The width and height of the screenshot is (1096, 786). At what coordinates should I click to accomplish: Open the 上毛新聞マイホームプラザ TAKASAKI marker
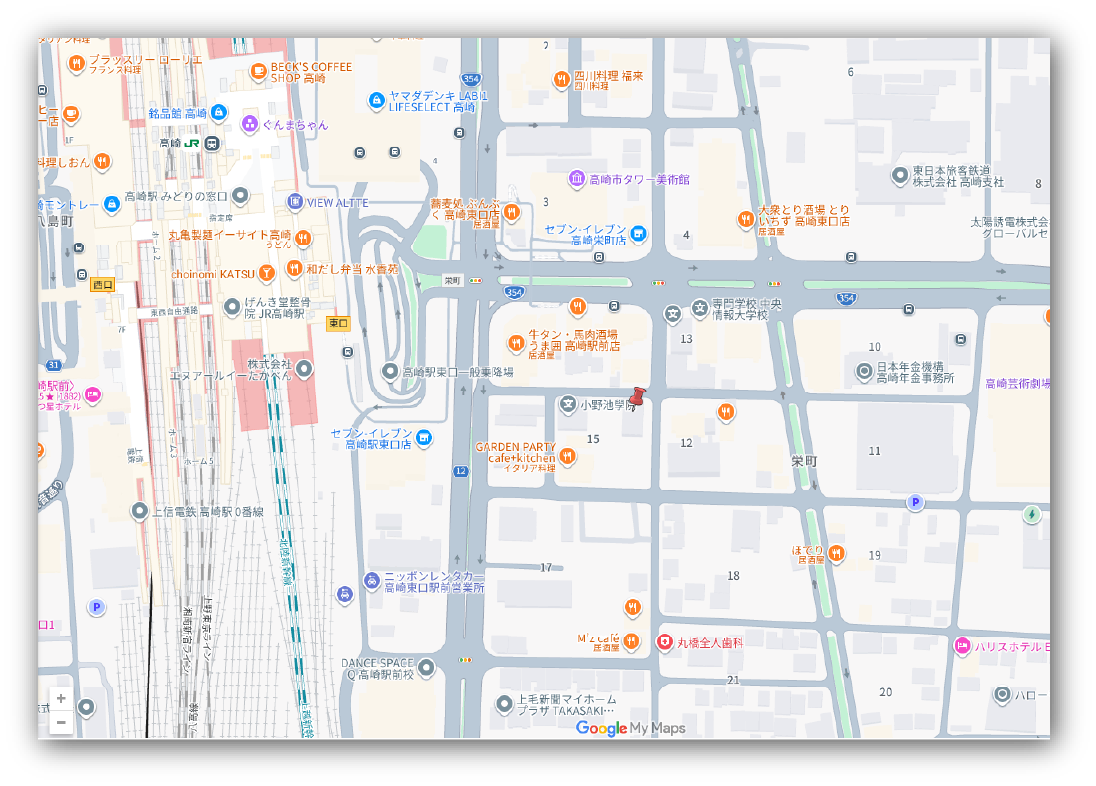[x=504, y=704]
